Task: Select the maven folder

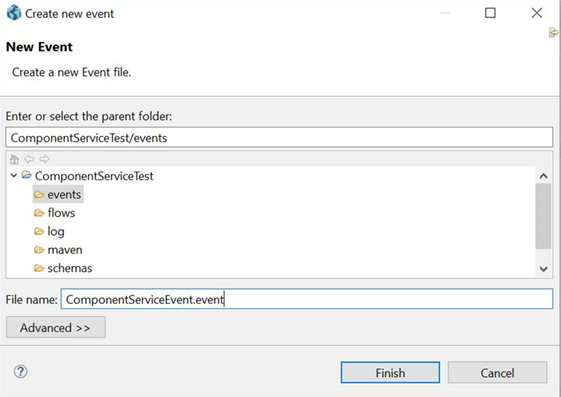Action: 65,250
